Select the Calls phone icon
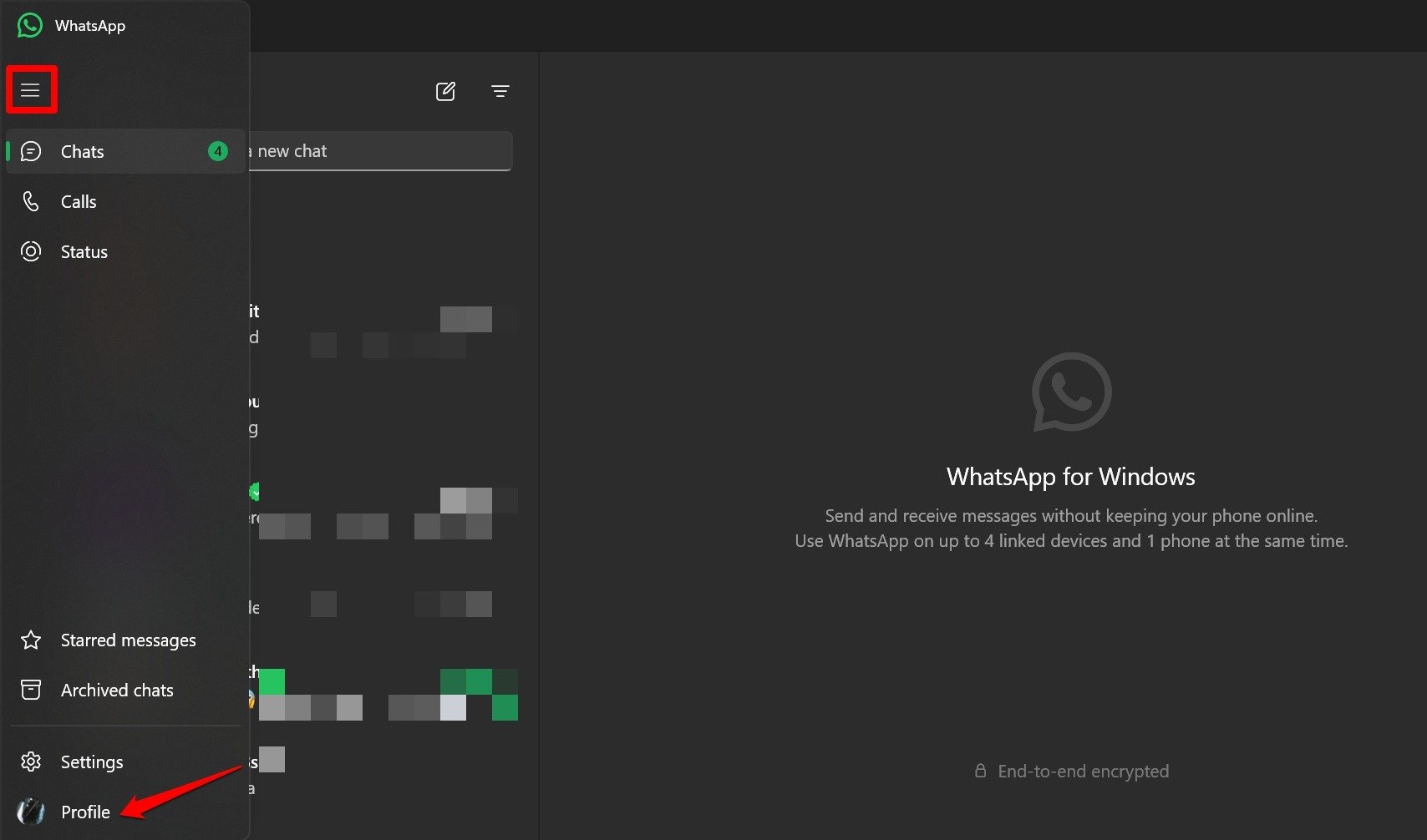 pyautogui.click(x=31, y=201)
